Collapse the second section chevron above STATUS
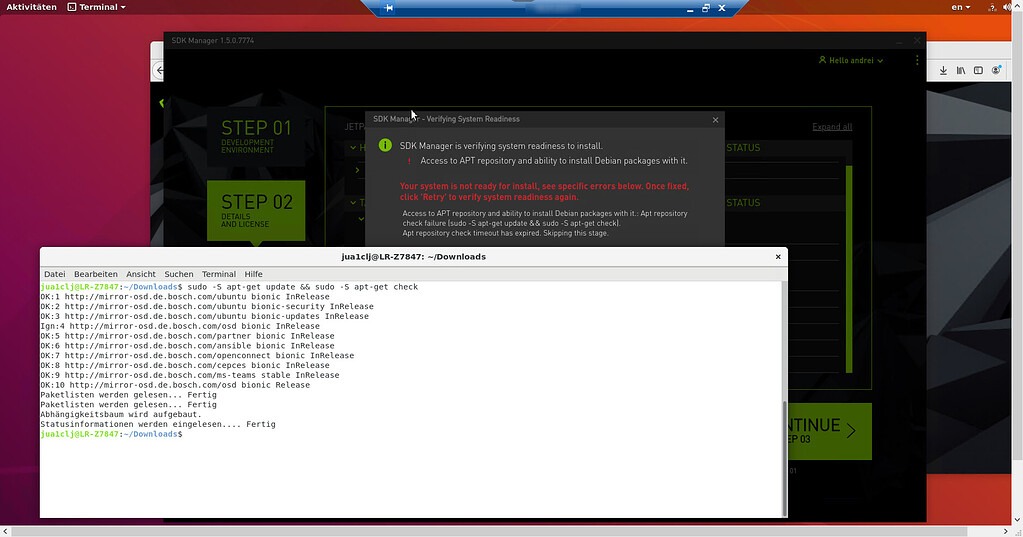Screen dimensions: 1023x537 click(x=353, y=202)
